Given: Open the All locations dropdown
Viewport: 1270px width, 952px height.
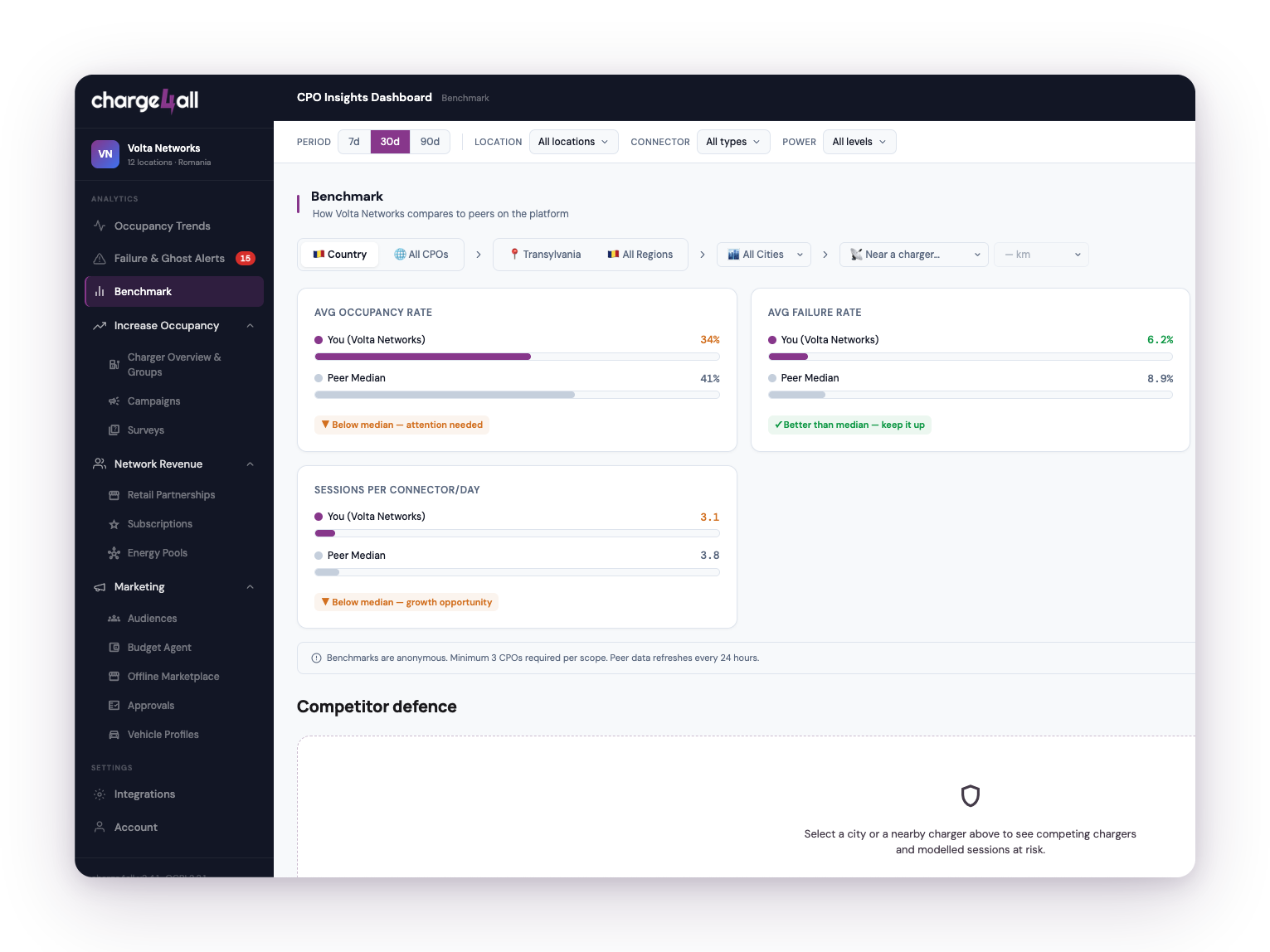Looking at the screenshot, I should (x=573, y=142).
